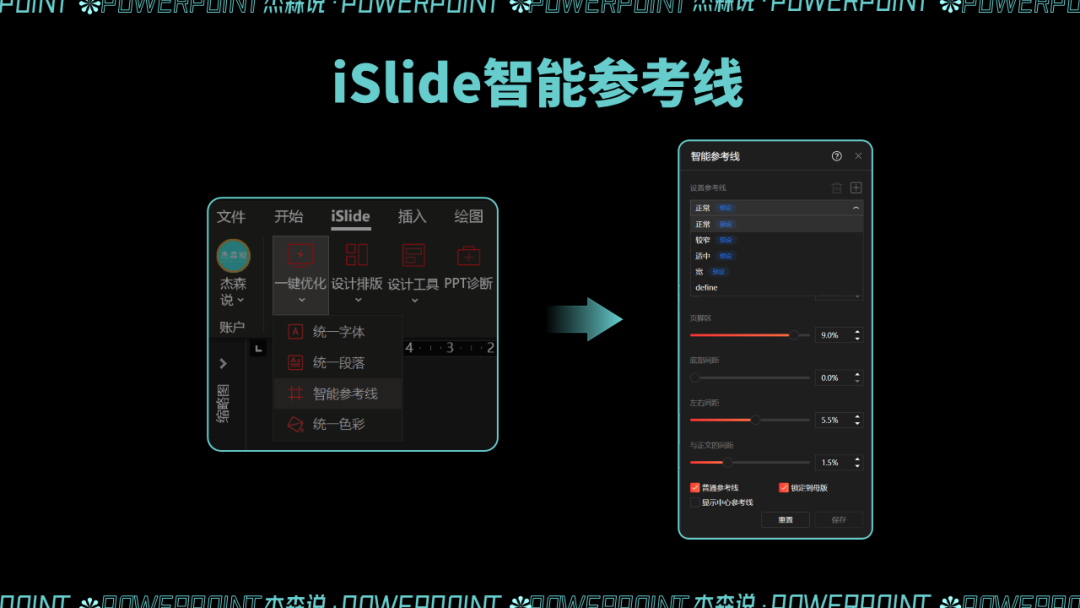The width and height of the screenshot is (1080, 608).
Task: Click the trash icon to delete guide preset
Action: [x=836, y=187]
